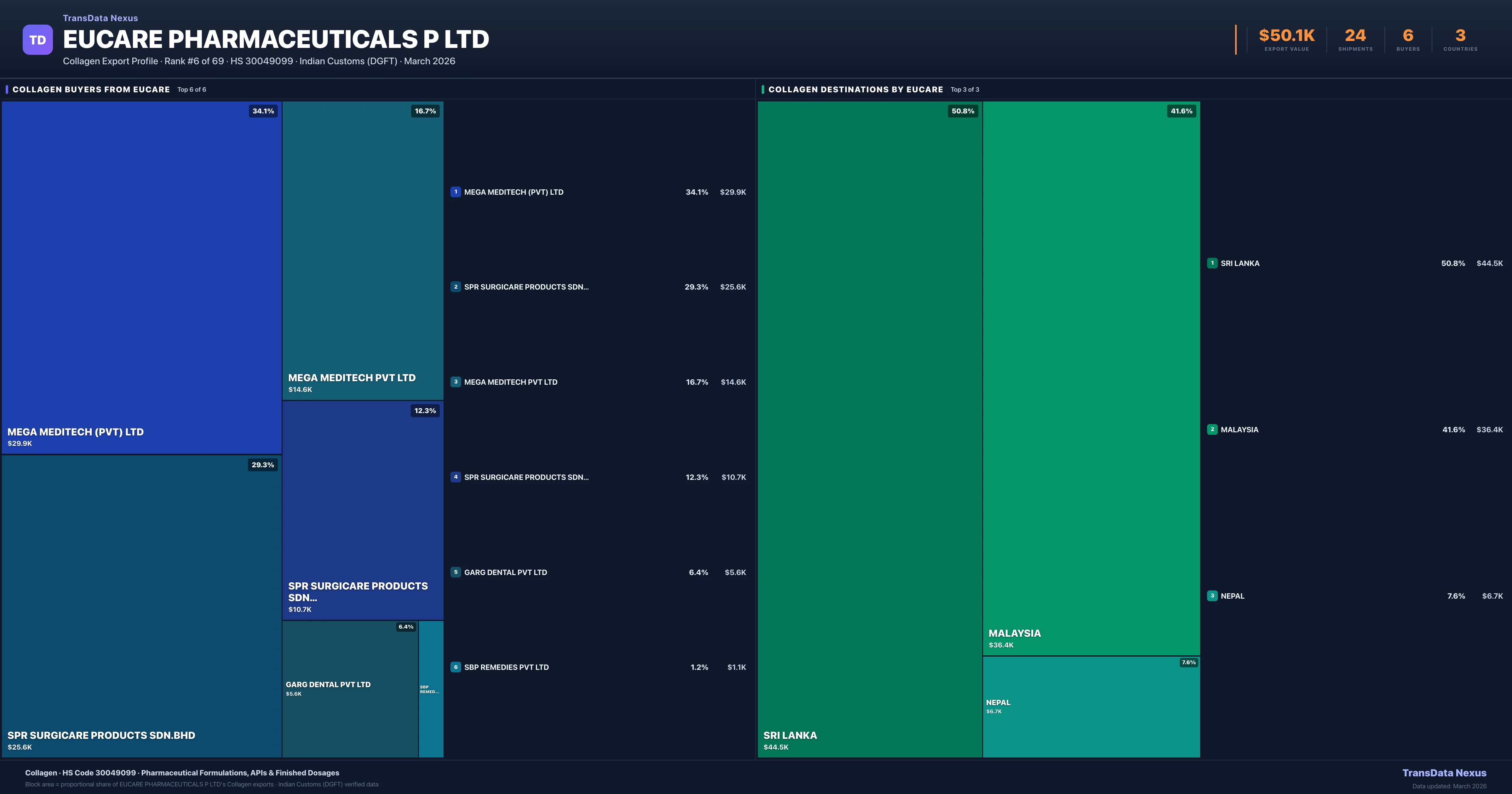Click the purple TD logo icon

point(37,40)
